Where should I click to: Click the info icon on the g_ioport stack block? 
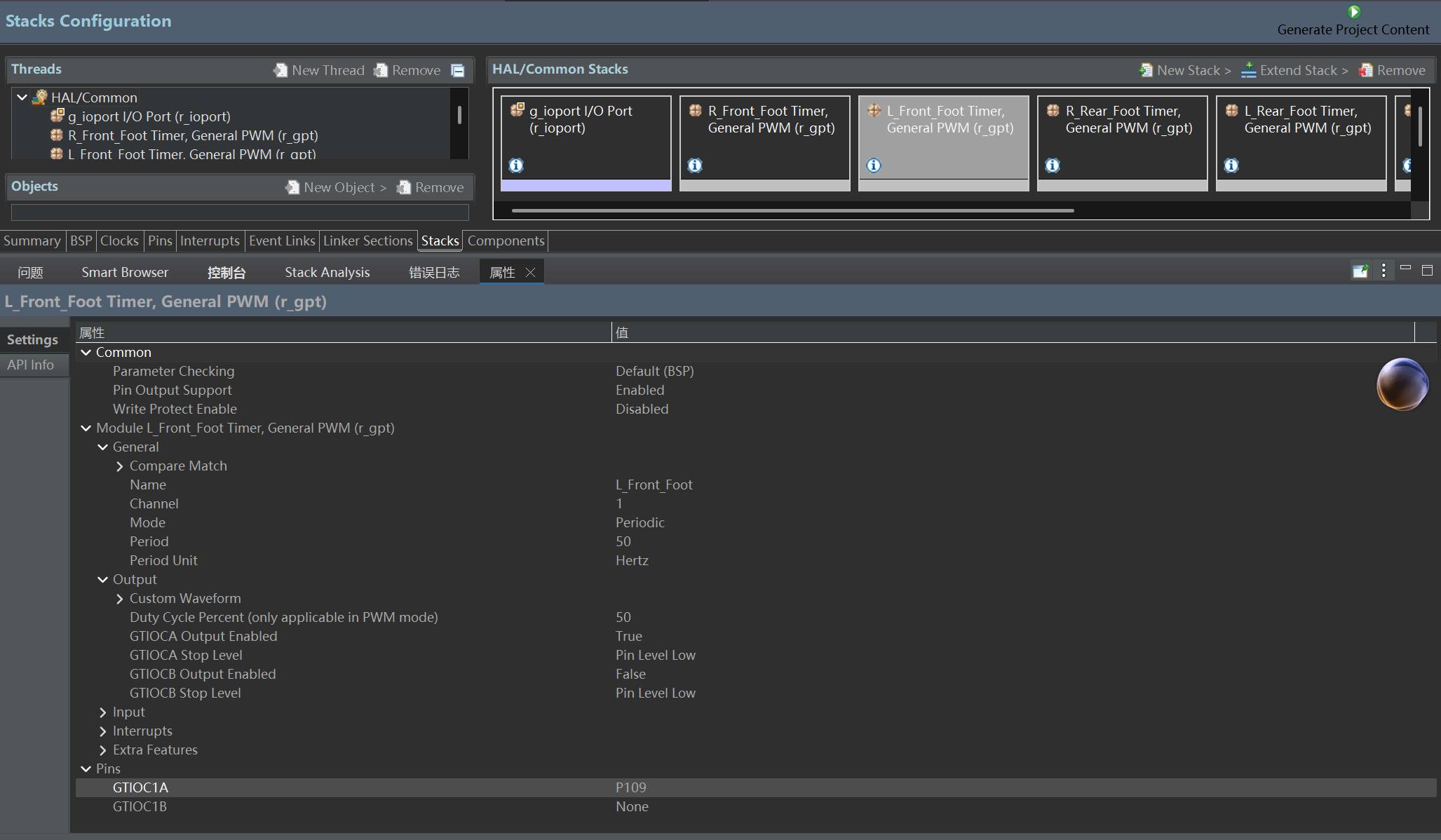coord(516,165)
